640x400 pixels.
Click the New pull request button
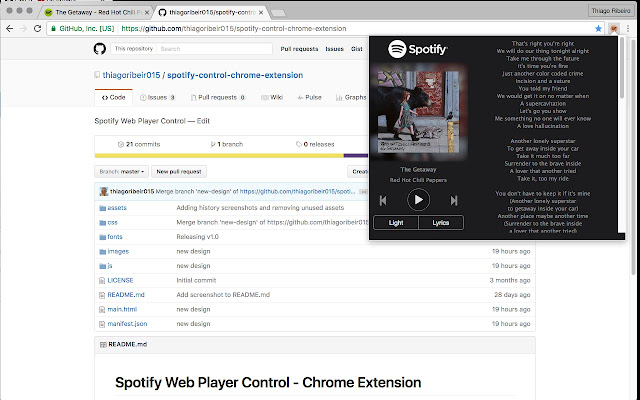pos(179,171)
